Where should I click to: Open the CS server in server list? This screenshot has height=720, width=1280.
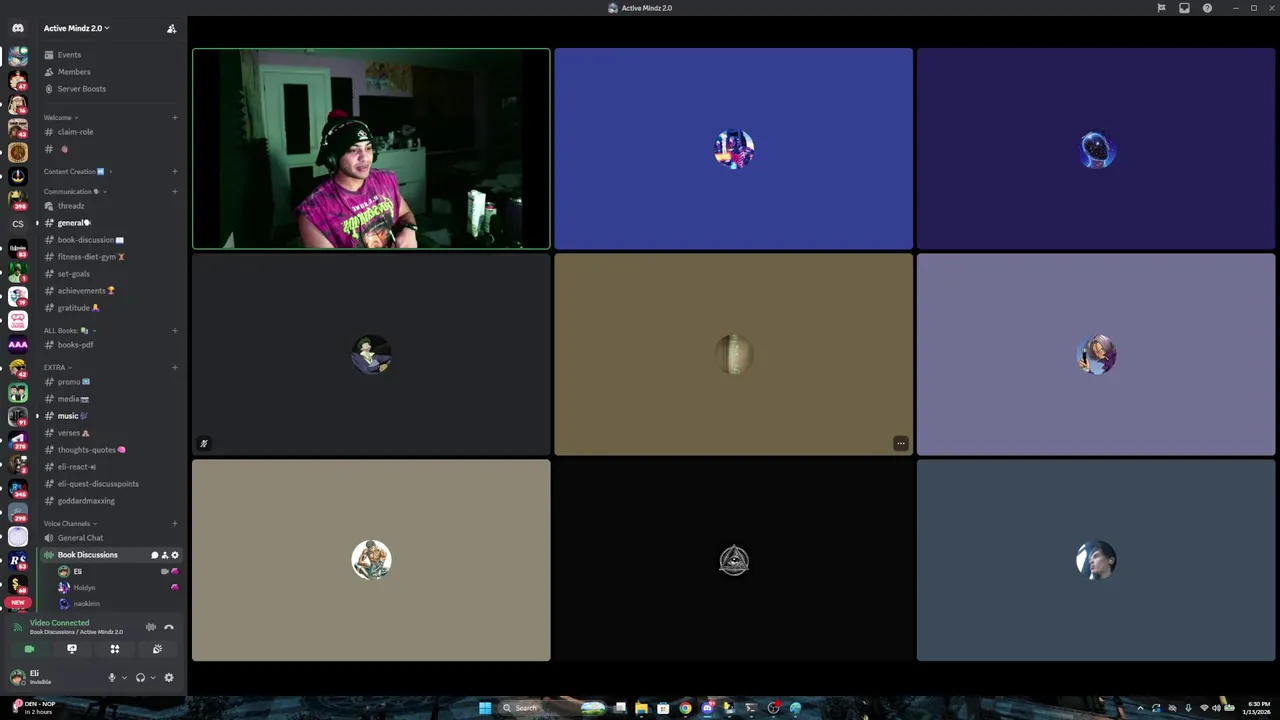click(18, 224)
